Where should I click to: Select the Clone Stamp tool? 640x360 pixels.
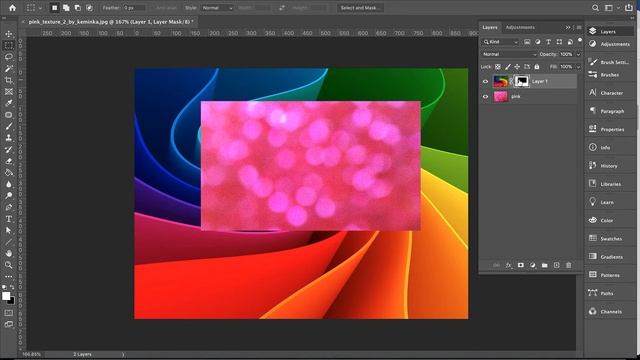point(9,138)
